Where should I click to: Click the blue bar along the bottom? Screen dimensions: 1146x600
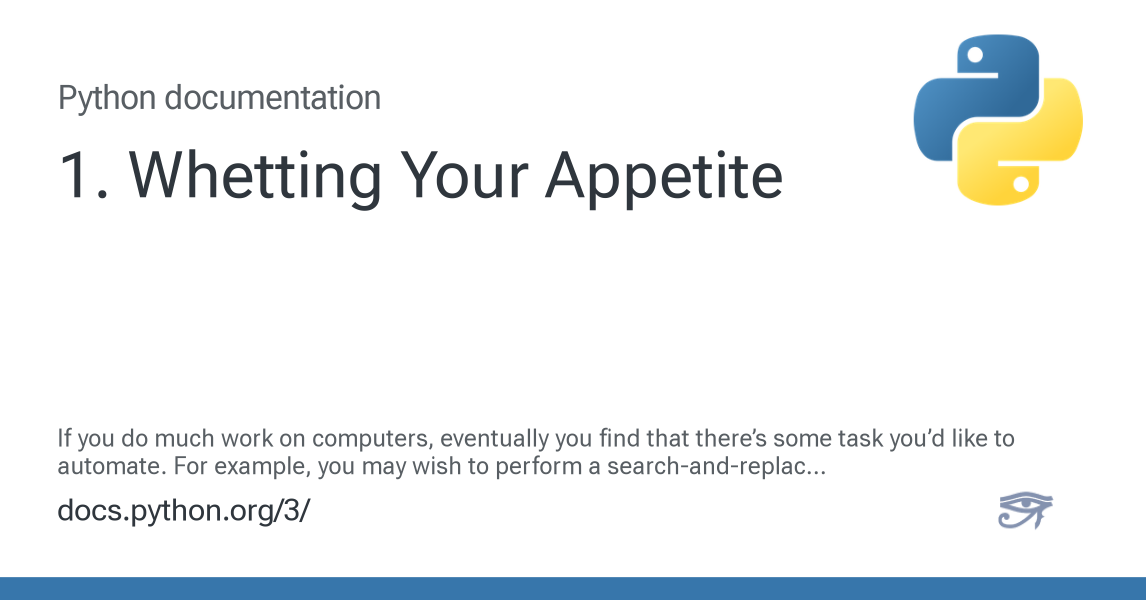click(573, 588)
